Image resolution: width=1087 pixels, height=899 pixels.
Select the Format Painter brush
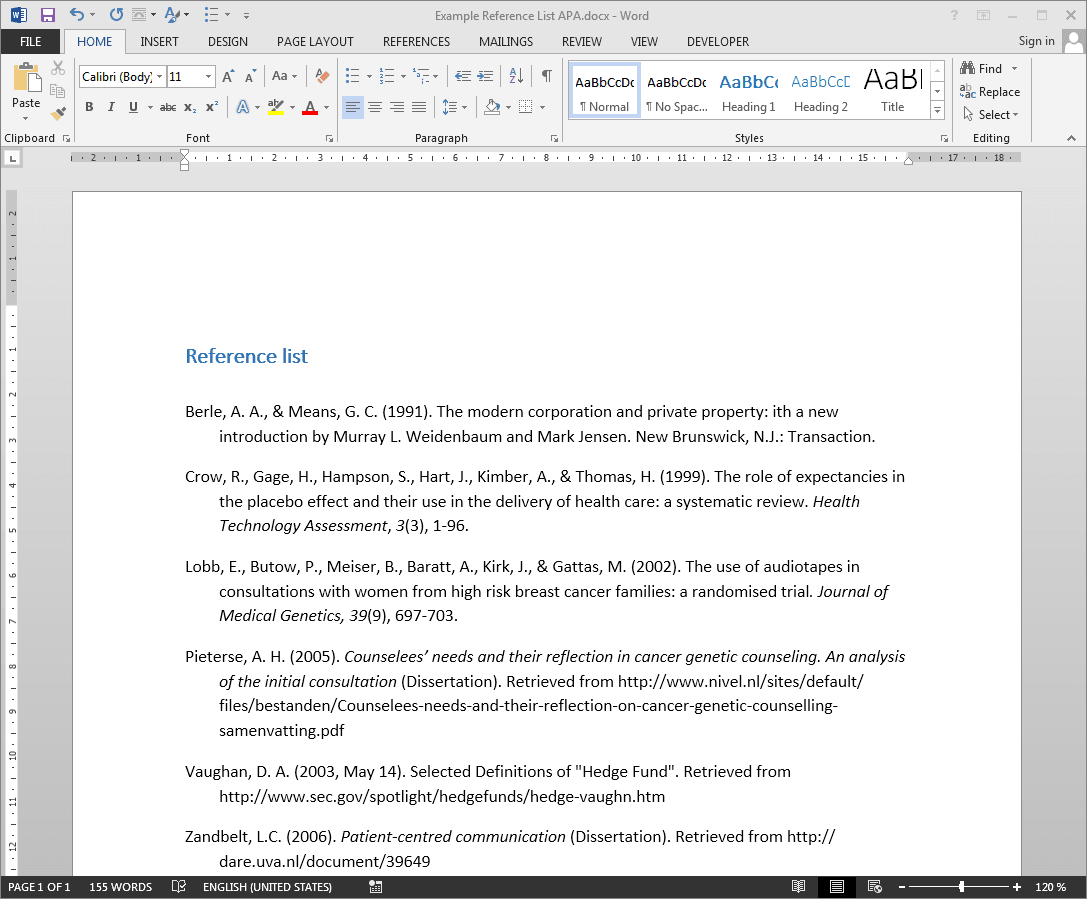(x=58, y=113)
